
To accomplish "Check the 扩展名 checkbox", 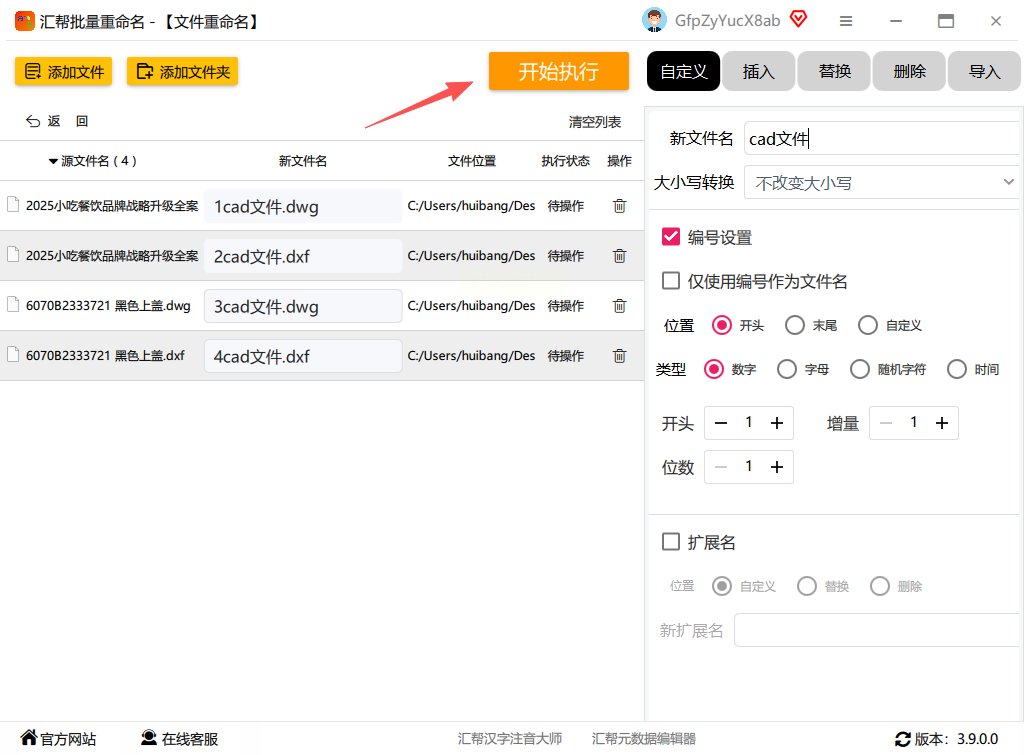I will coord(671,542).
